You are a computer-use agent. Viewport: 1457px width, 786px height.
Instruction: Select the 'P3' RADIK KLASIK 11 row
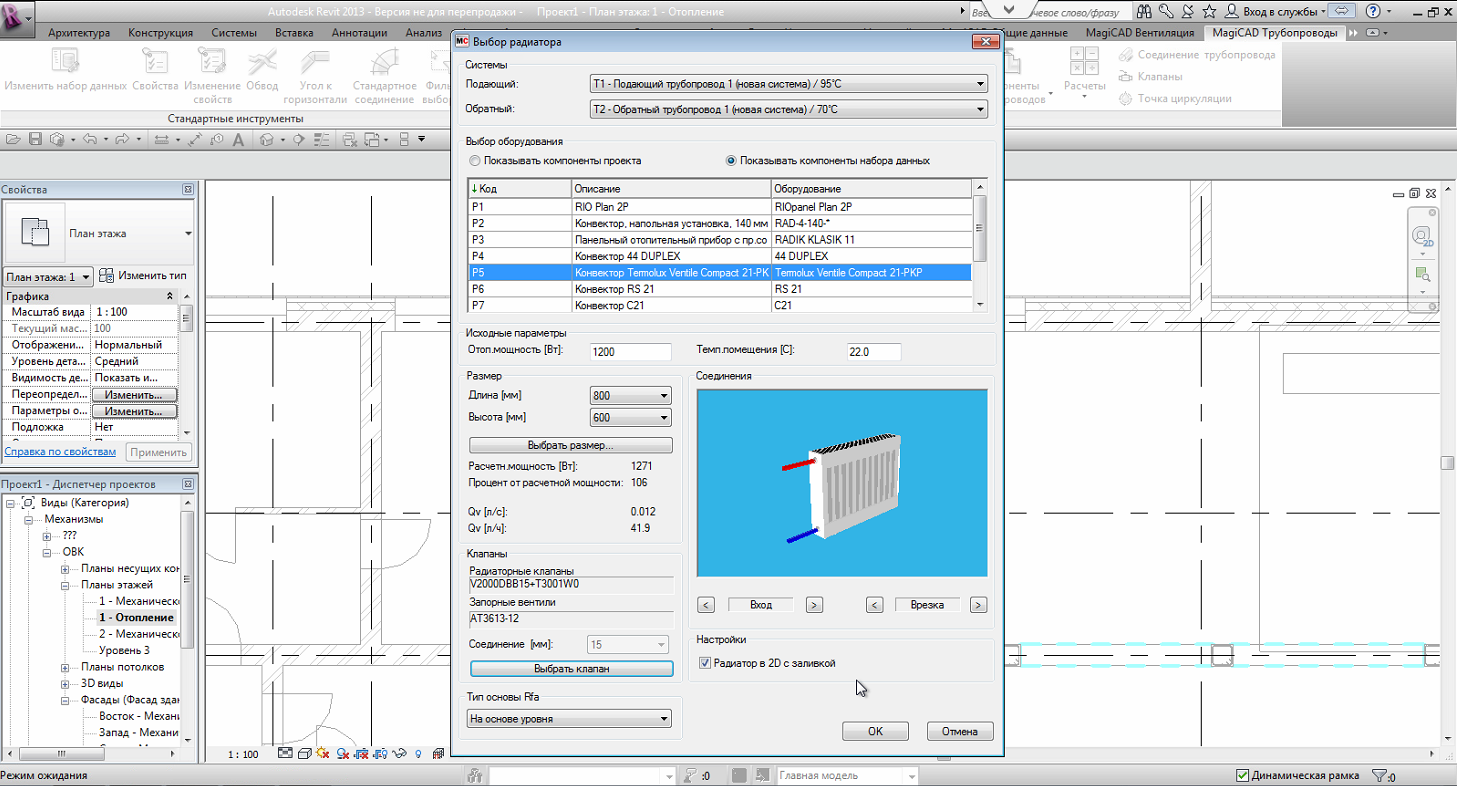(x=720, y=240)
